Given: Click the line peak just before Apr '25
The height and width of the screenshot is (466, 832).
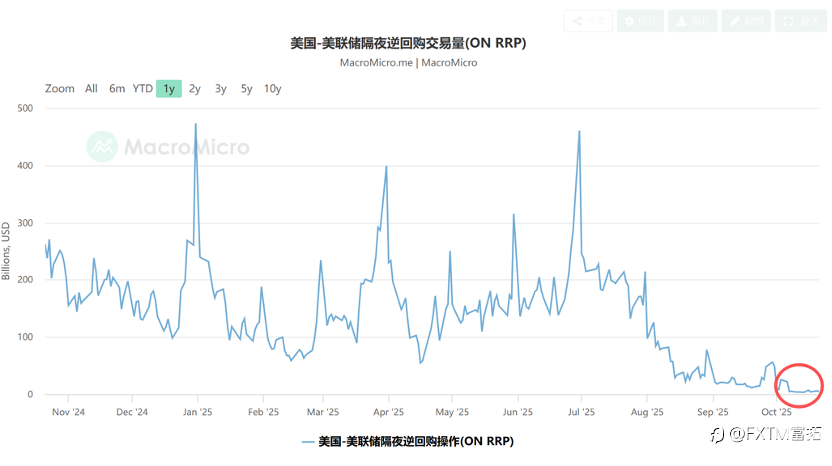Looking at the screenshot, I should pos(386,167).
